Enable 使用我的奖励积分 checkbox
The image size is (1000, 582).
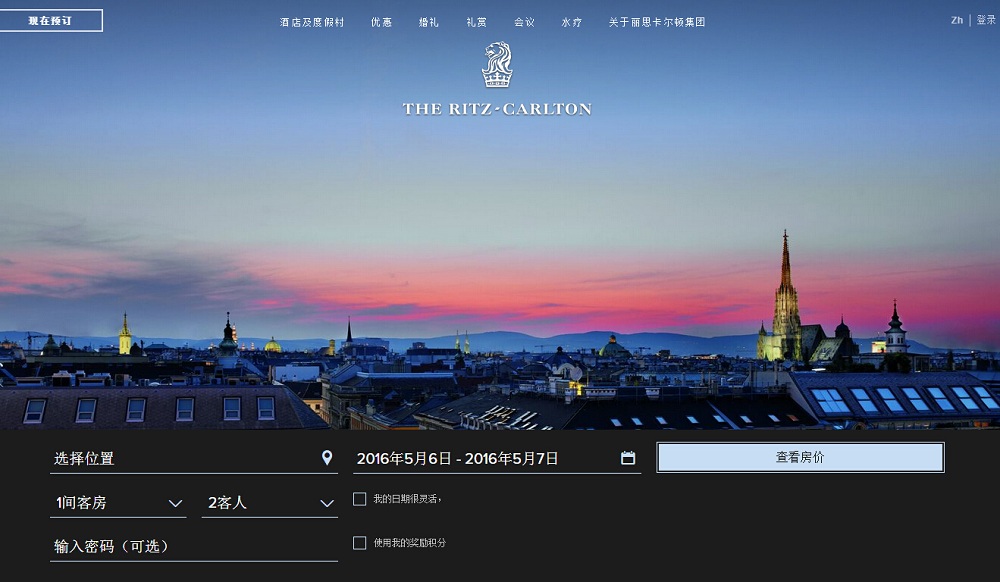(360, 542)
